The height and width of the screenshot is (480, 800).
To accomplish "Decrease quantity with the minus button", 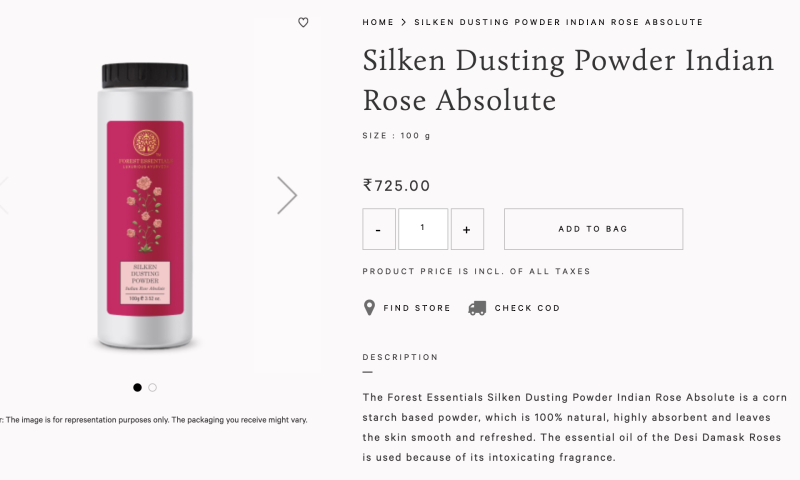I will tap(378, 229).
